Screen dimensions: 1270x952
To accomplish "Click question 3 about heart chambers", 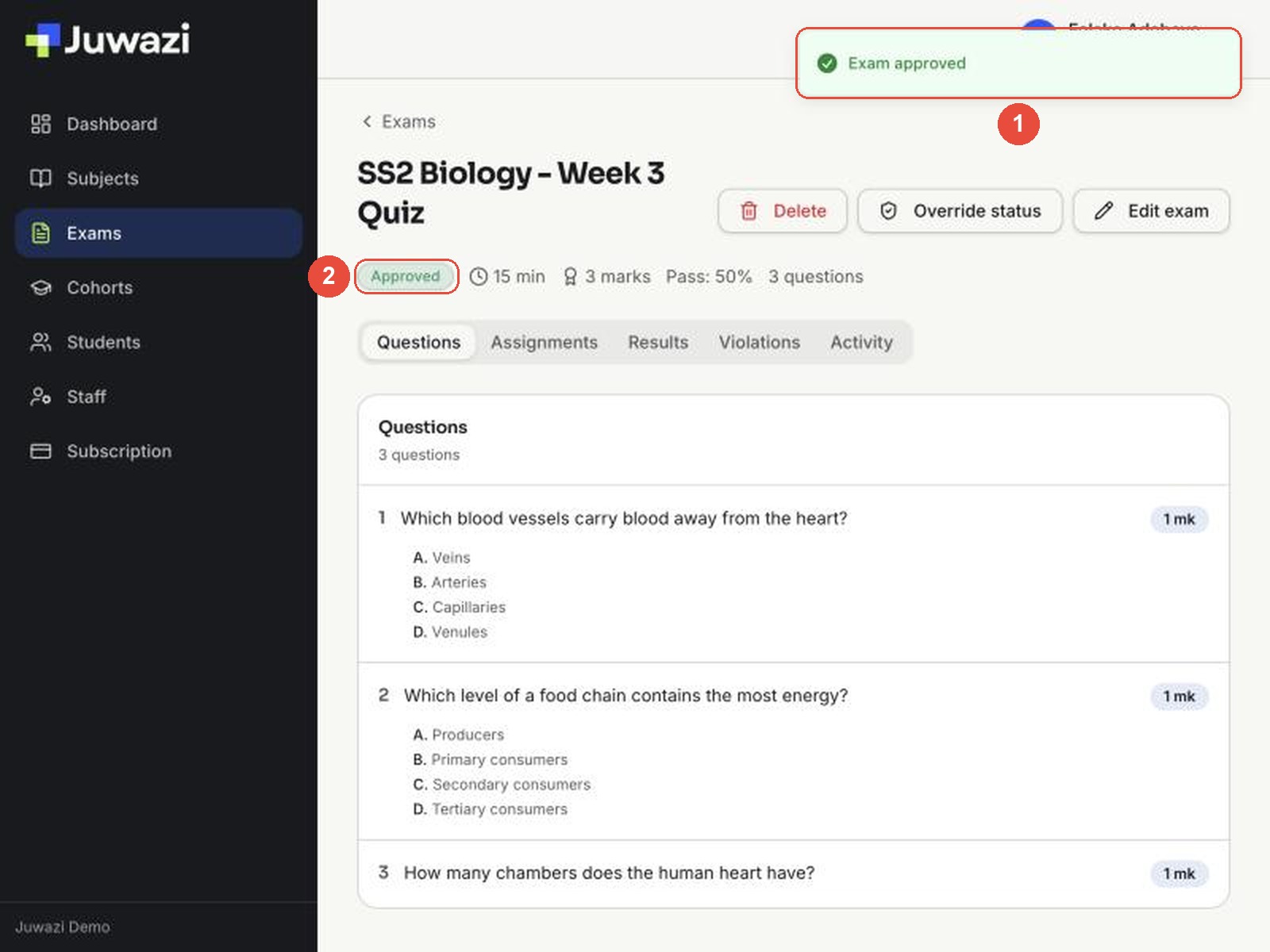I will [609, 873].
